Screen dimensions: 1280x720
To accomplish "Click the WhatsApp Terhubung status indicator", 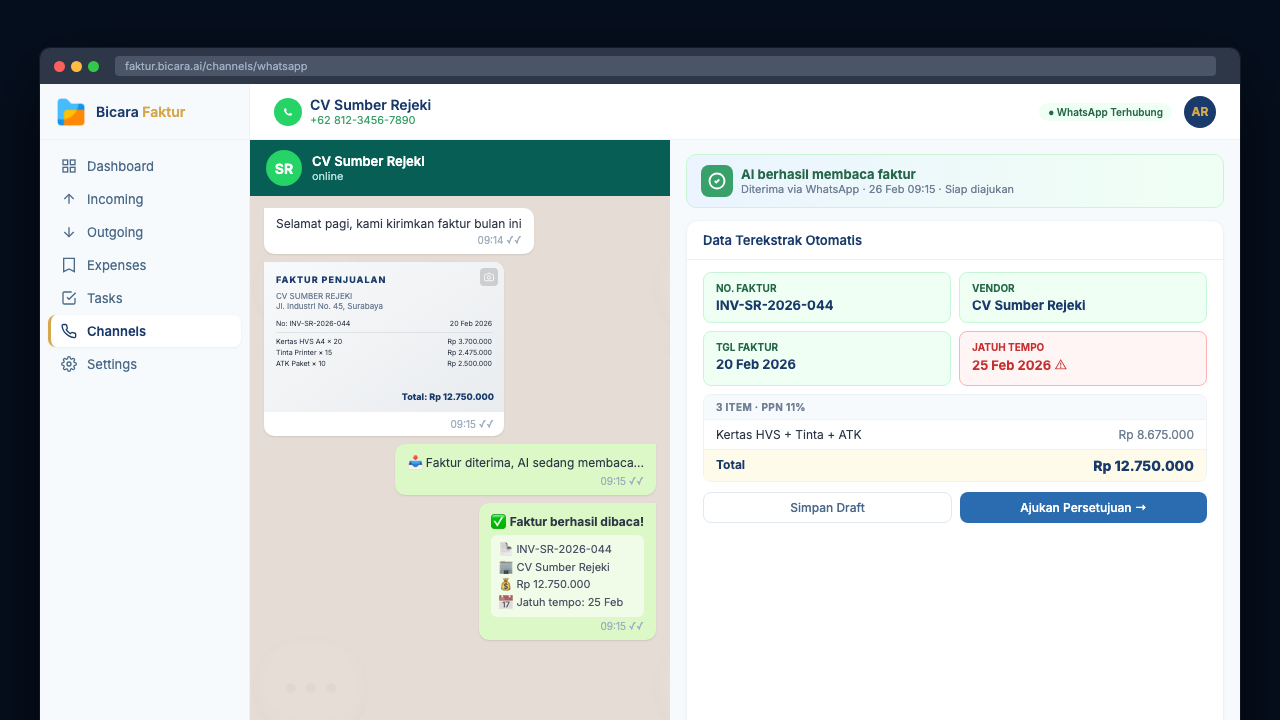I will [x=1105, y=112].
